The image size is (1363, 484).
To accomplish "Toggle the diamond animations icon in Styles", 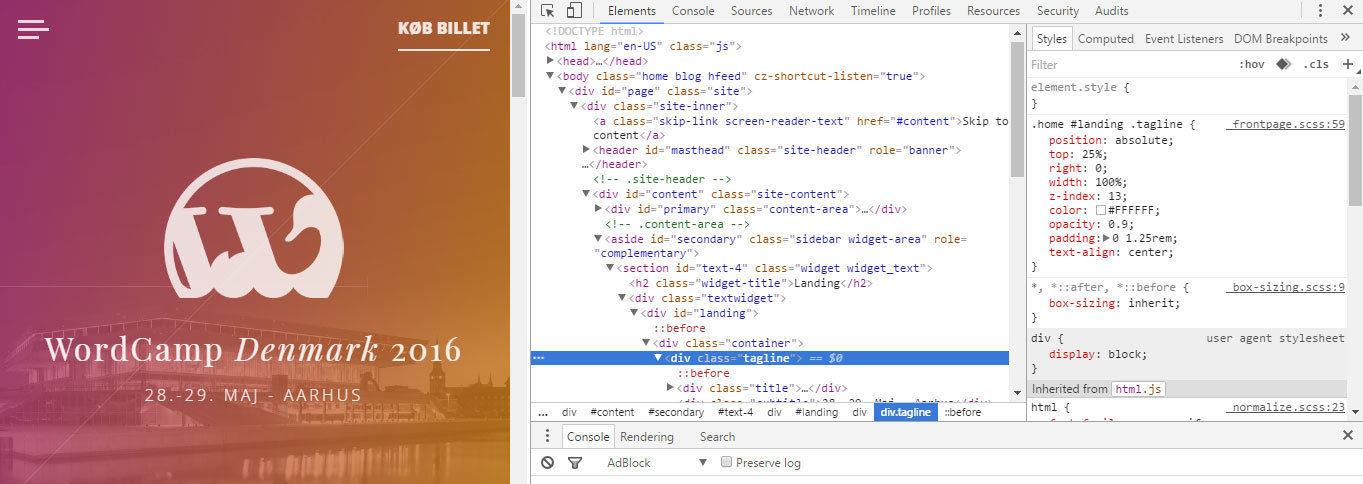I will [1283, 64].
